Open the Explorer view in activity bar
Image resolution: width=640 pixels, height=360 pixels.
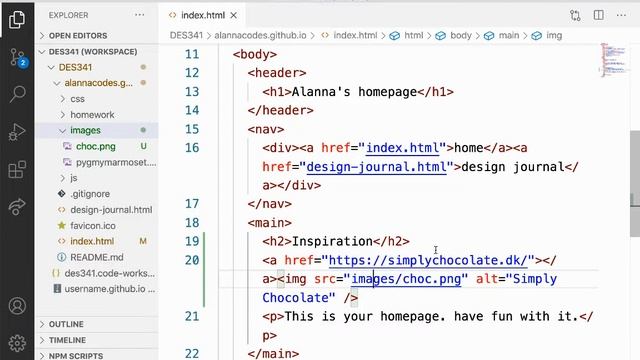17,19
